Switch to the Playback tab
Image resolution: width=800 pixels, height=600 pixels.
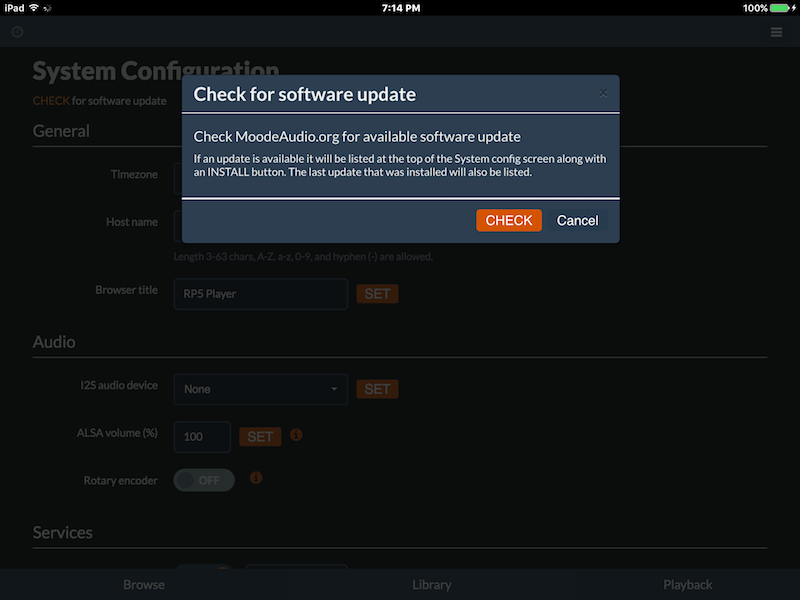click(688, 585)
